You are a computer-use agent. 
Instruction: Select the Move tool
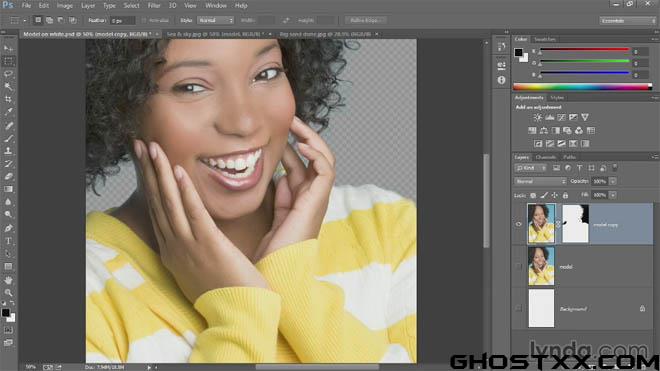pos(8,48)
